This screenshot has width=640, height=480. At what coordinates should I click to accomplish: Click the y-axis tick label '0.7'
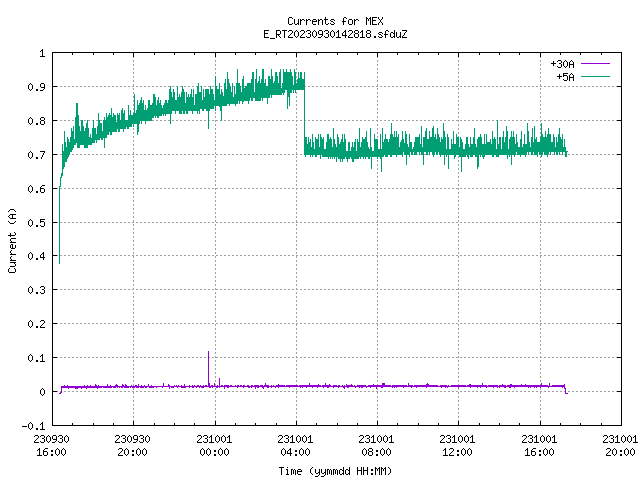36,155
